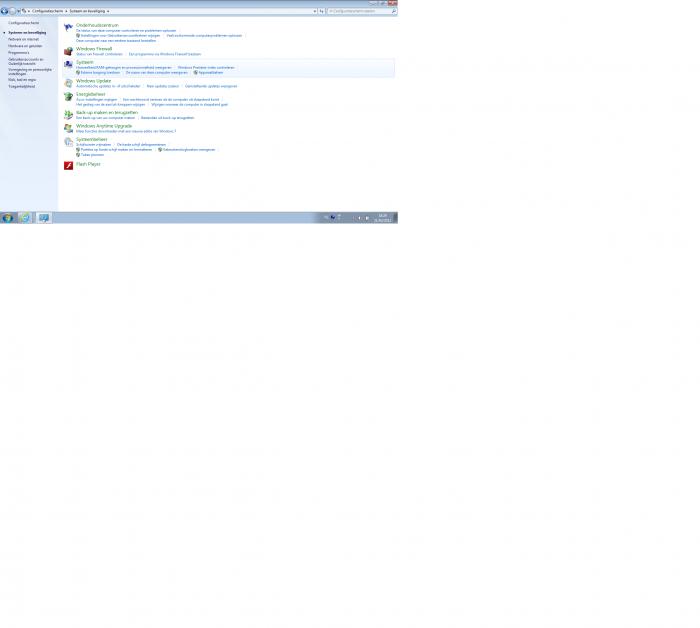Click the Forward navigation arrow button

[x=12, y=11]
